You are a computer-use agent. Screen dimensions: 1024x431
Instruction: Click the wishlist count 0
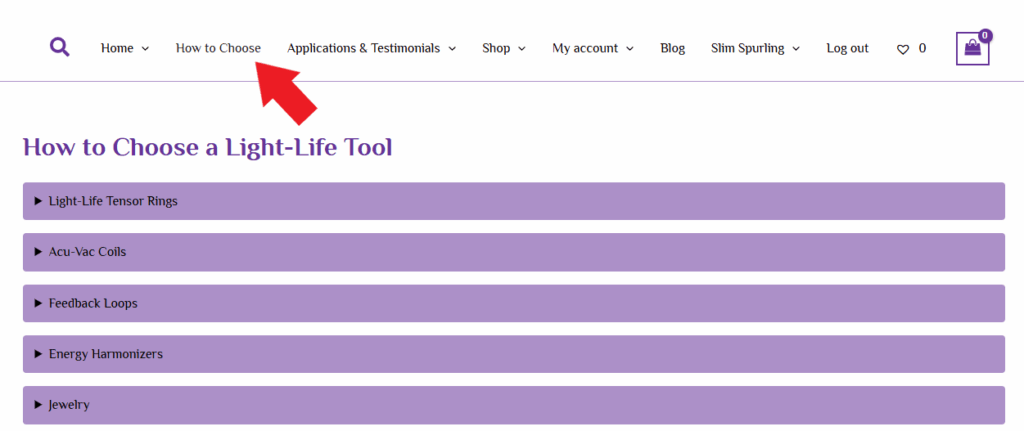(922, 48)
